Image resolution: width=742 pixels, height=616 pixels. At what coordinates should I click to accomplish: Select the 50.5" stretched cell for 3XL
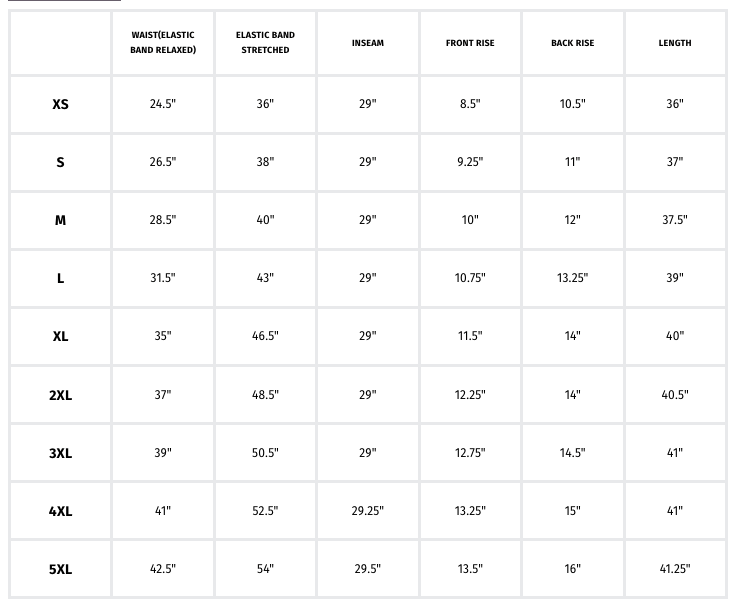click(265, 453)
